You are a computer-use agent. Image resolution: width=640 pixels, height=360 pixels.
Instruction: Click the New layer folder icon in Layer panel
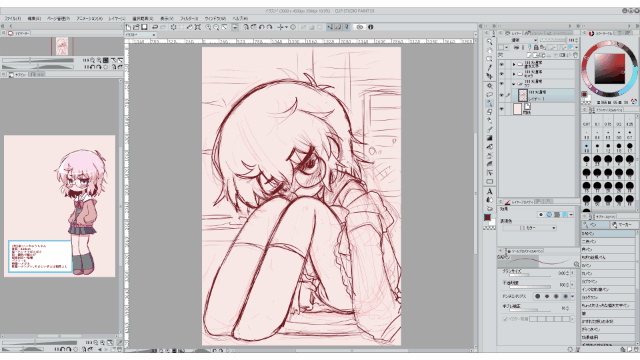click(542, 55)
